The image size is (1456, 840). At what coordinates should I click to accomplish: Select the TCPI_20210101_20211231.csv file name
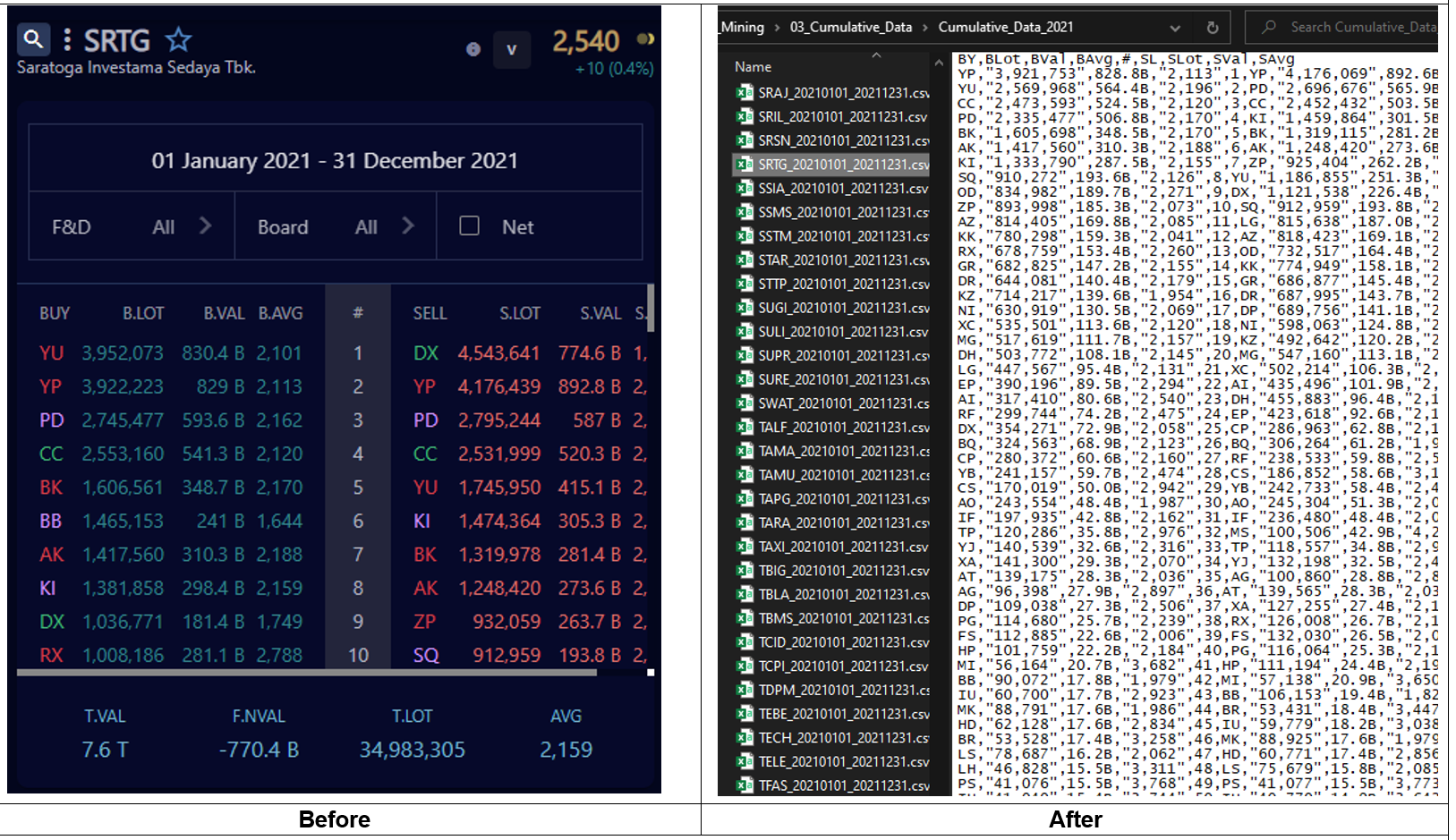pos(844,666)
